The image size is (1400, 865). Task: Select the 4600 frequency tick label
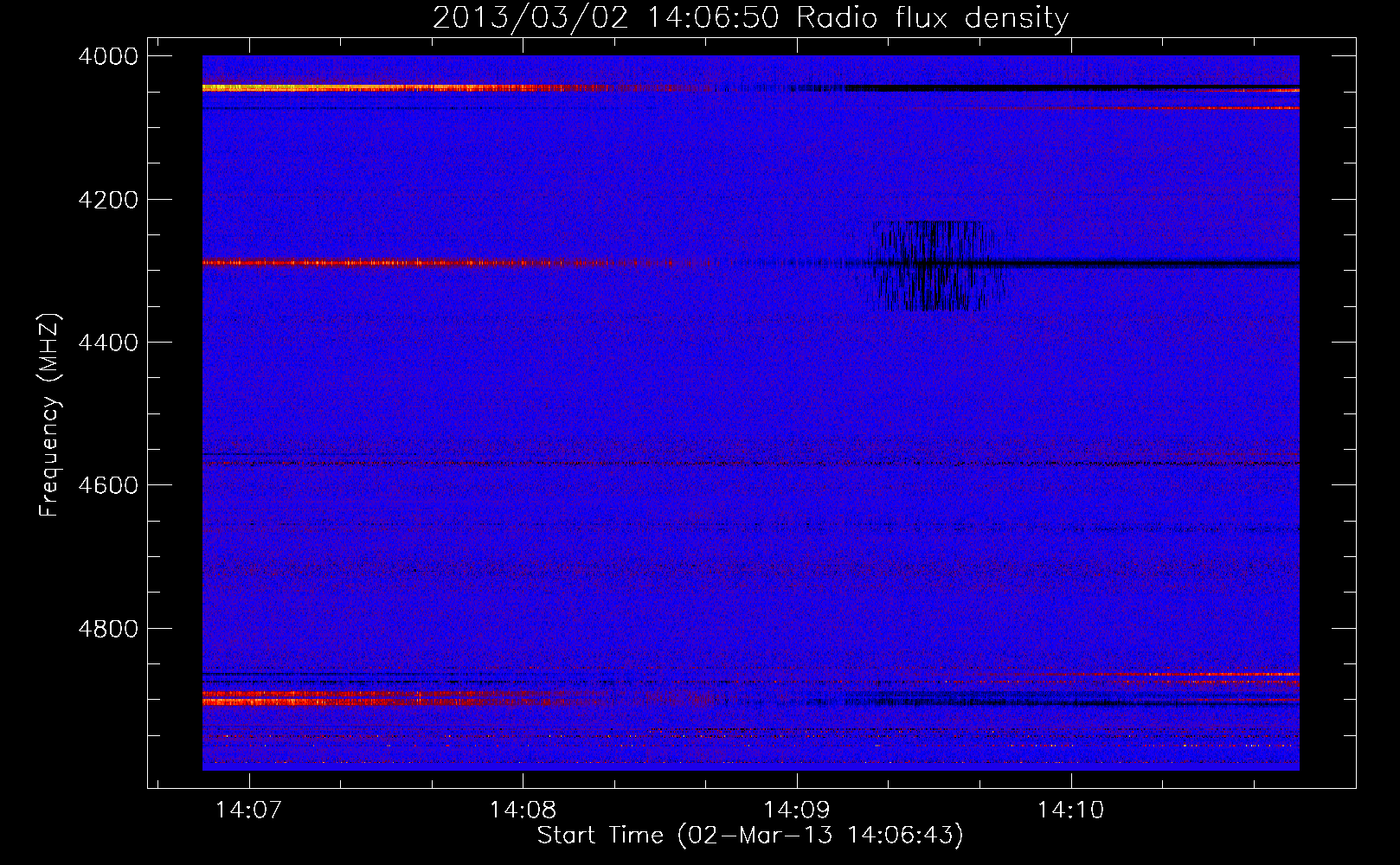point(108,485)
